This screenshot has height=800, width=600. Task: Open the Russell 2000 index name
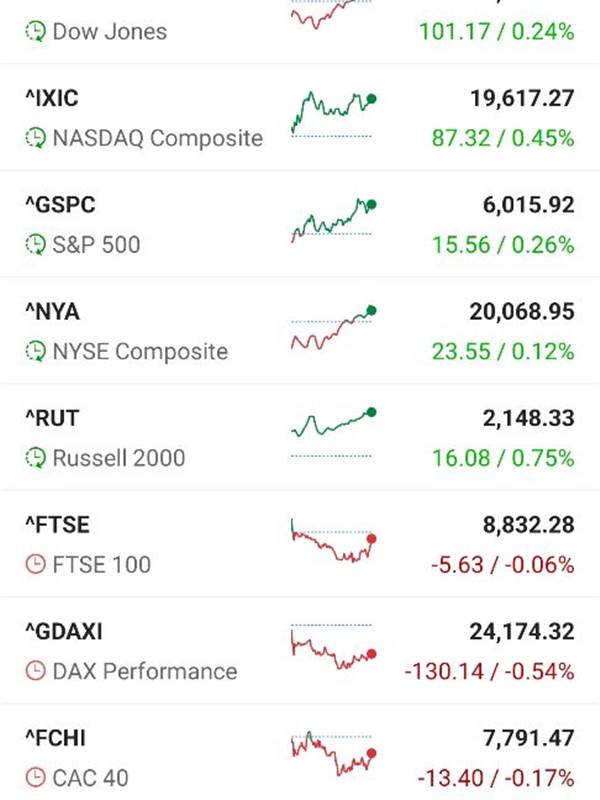(119, 458)
